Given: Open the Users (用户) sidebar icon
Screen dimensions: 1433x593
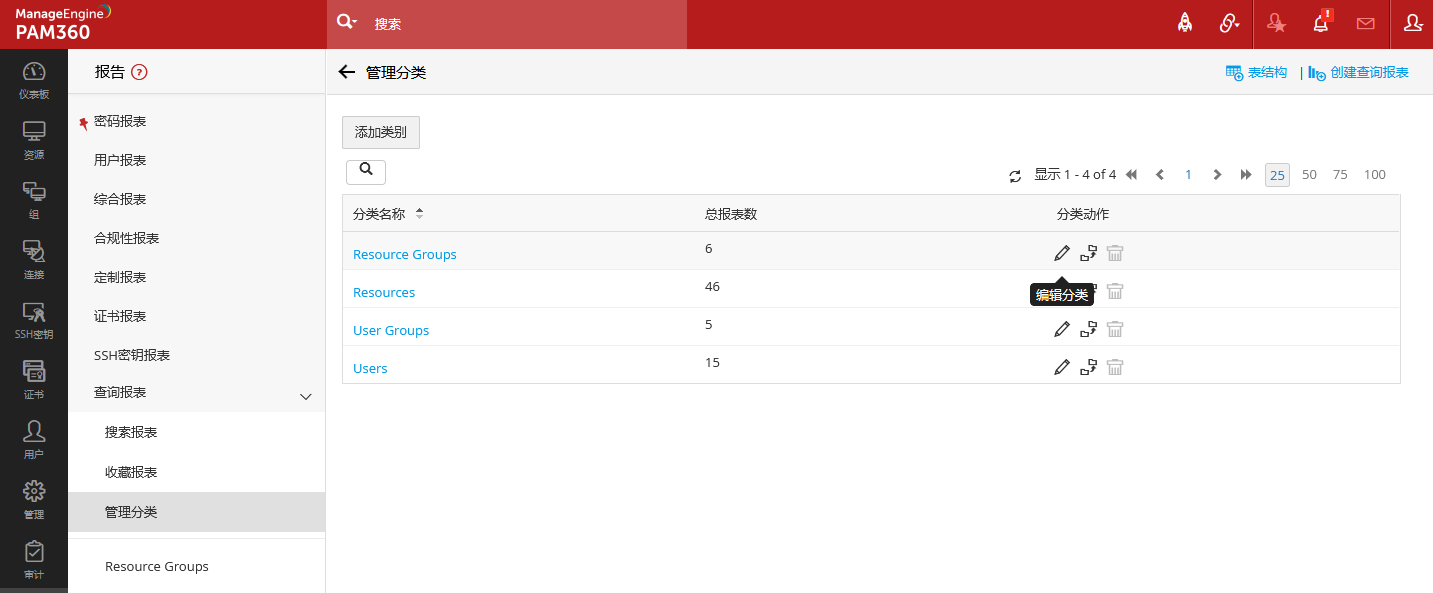Looking at the screenshot, I should pyautogui.click(x=34, y=440).
